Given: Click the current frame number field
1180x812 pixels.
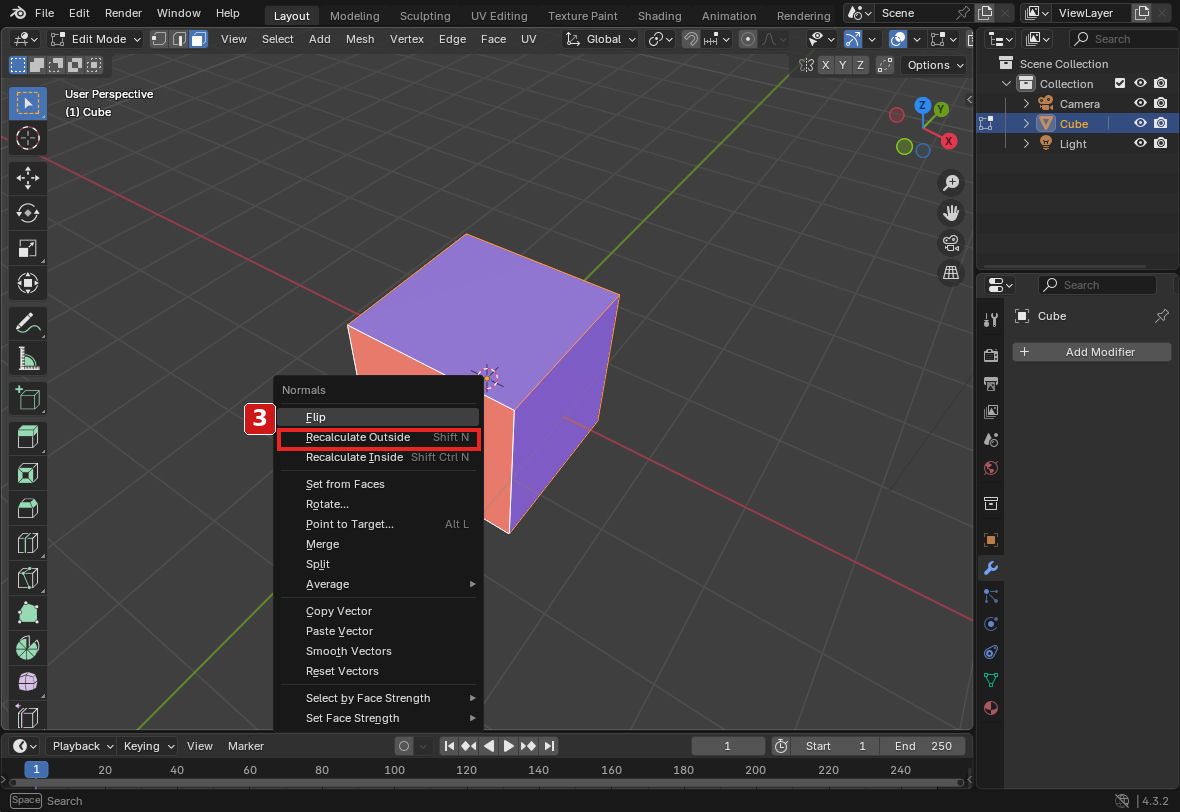Looking at the screenshot, I should (728, 746).
